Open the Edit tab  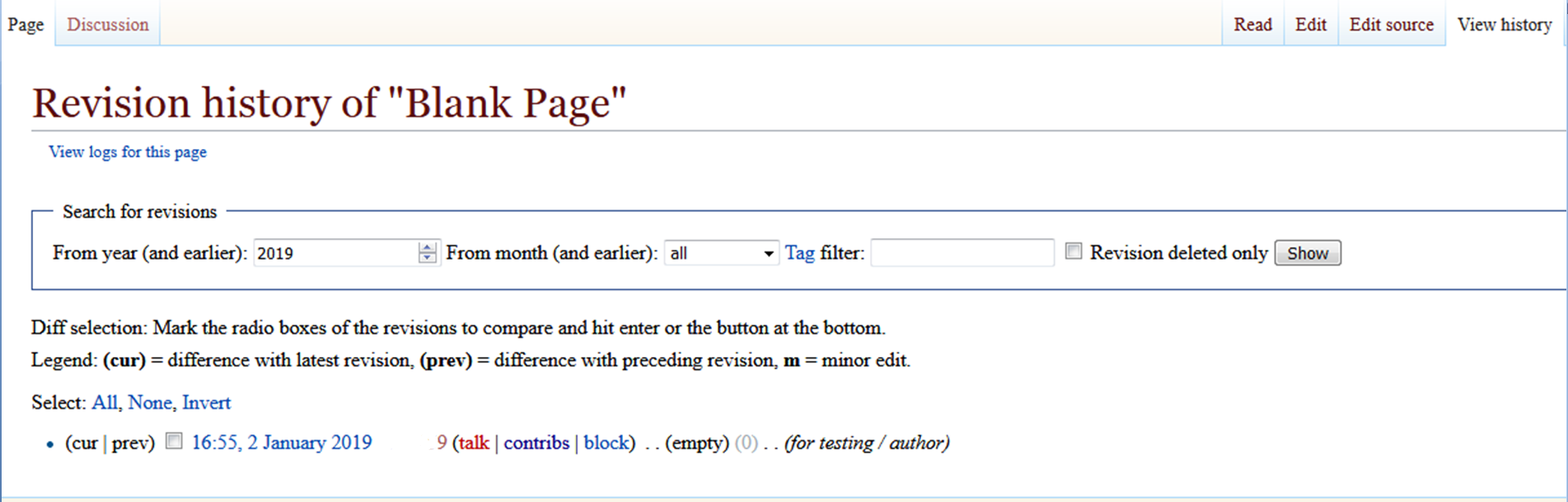1310,25
